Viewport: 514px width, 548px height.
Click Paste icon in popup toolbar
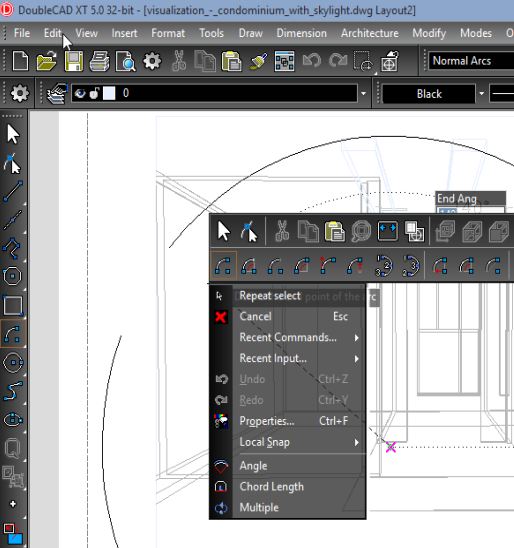tap(334, 231)
